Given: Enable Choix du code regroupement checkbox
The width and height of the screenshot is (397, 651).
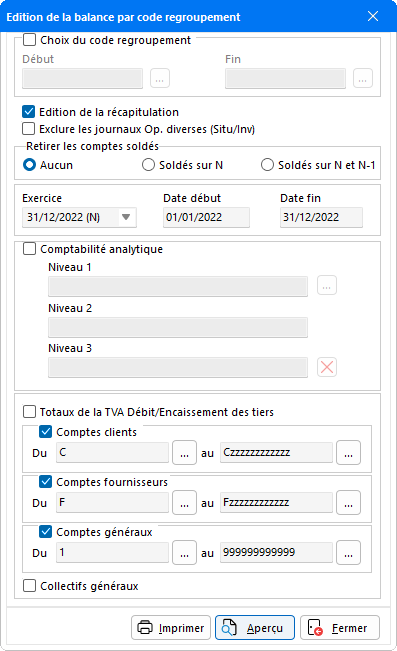Looking at the screenshot, I should [29, 40].
